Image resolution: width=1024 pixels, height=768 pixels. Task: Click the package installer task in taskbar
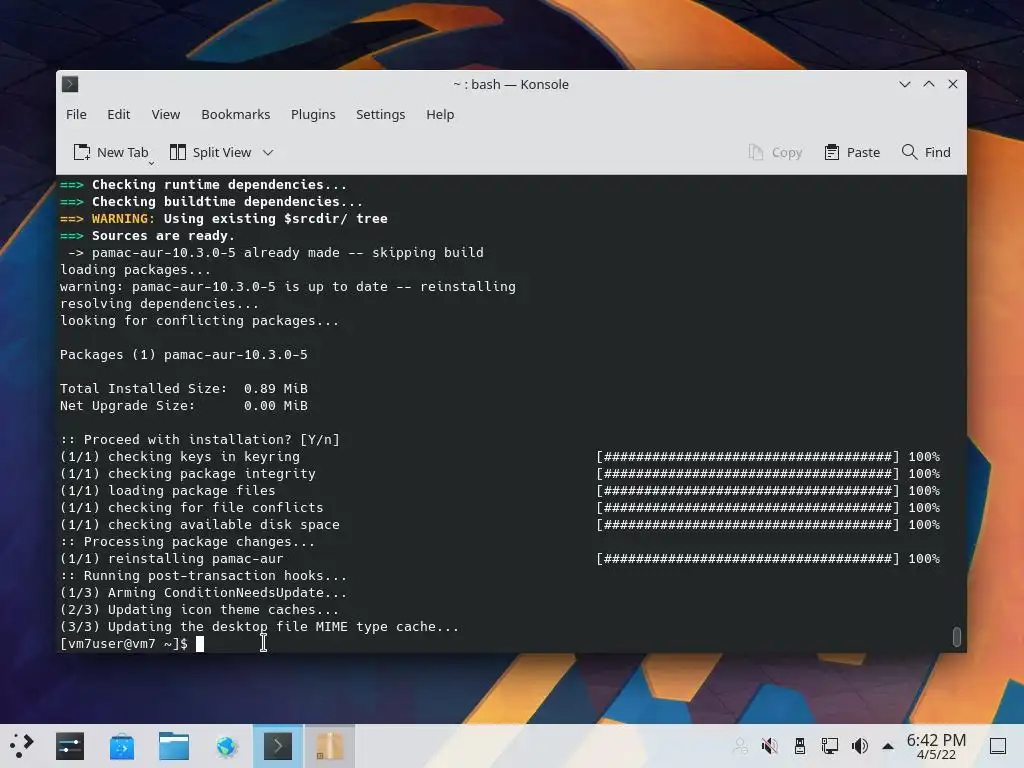coord(330,746)
